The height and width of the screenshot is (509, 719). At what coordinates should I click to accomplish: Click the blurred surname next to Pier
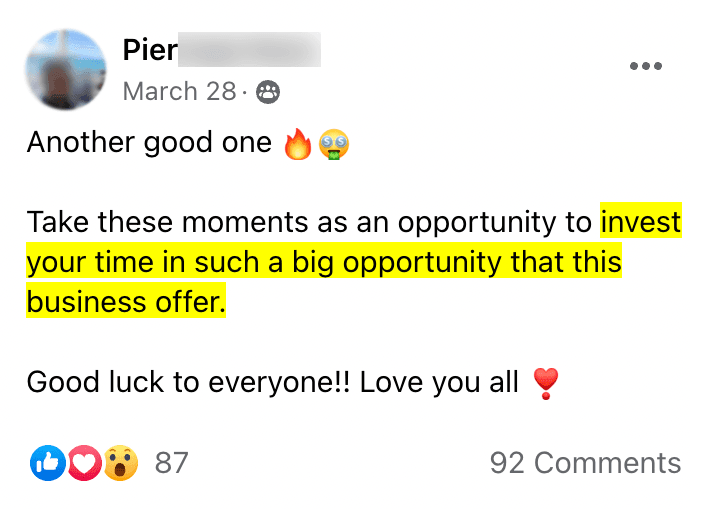[x=250, y=48]
